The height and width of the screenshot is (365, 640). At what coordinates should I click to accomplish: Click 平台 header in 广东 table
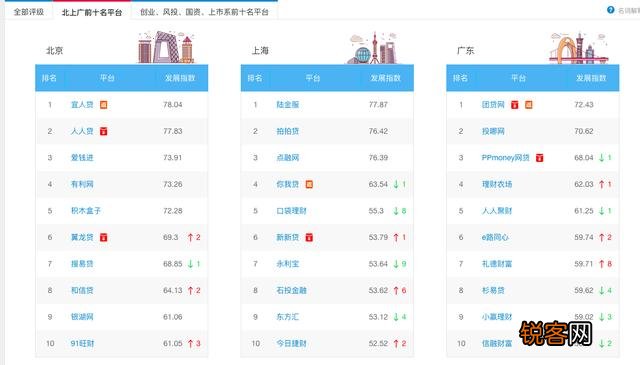[x=518, y=78]
